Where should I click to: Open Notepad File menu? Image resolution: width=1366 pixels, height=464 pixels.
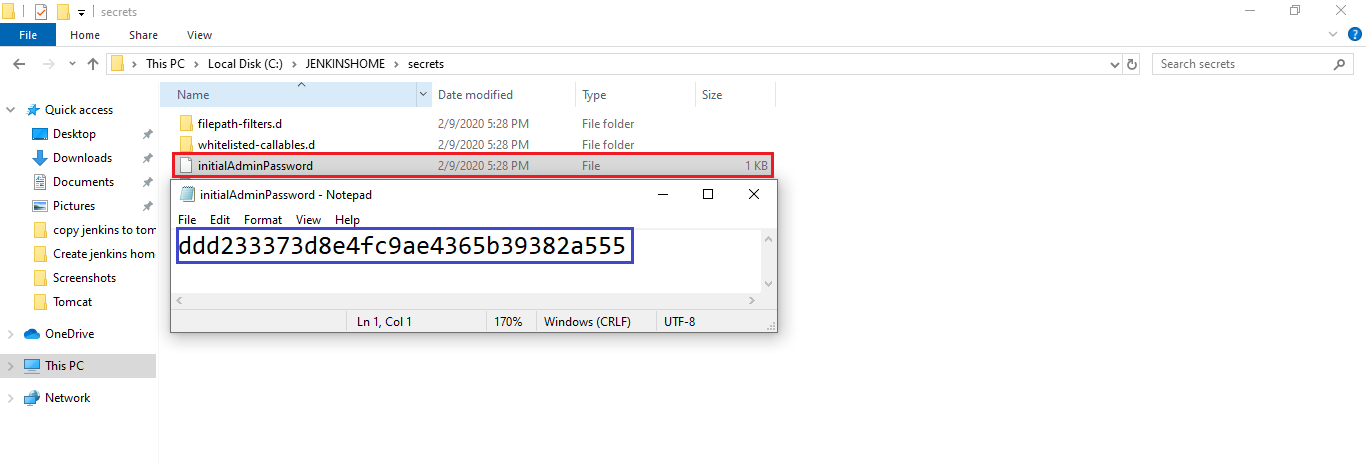(187, 219)
